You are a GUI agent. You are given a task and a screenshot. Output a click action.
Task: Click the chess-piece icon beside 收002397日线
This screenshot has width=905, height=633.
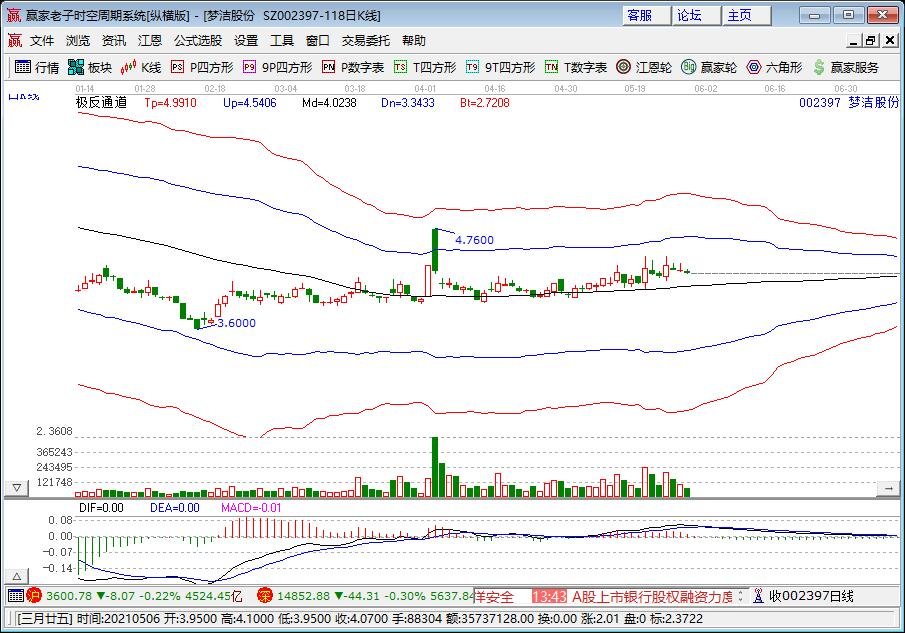(x=758, y=595)
